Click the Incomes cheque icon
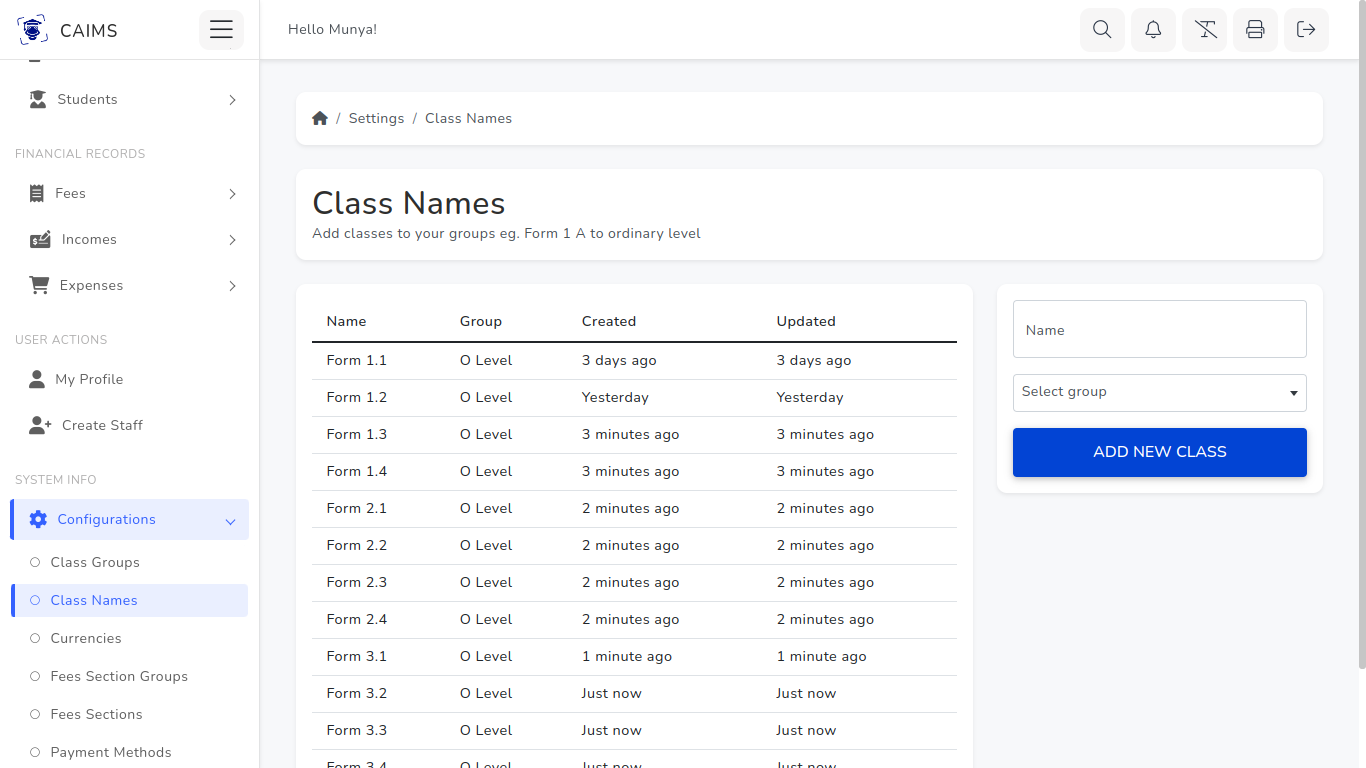 pos(40,239)
